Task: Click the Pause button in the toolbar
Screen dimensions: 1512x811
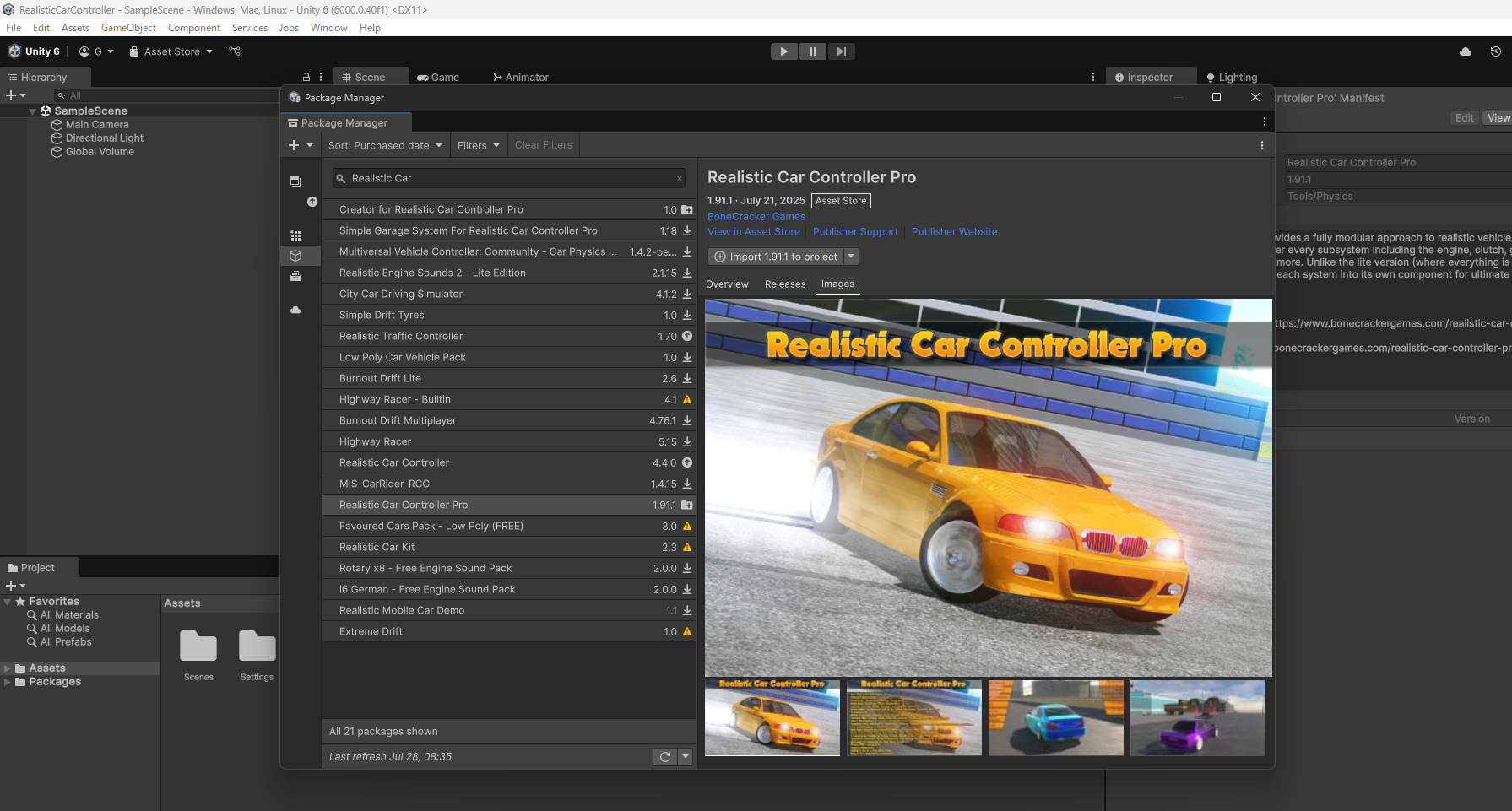Action: point(812,51)
